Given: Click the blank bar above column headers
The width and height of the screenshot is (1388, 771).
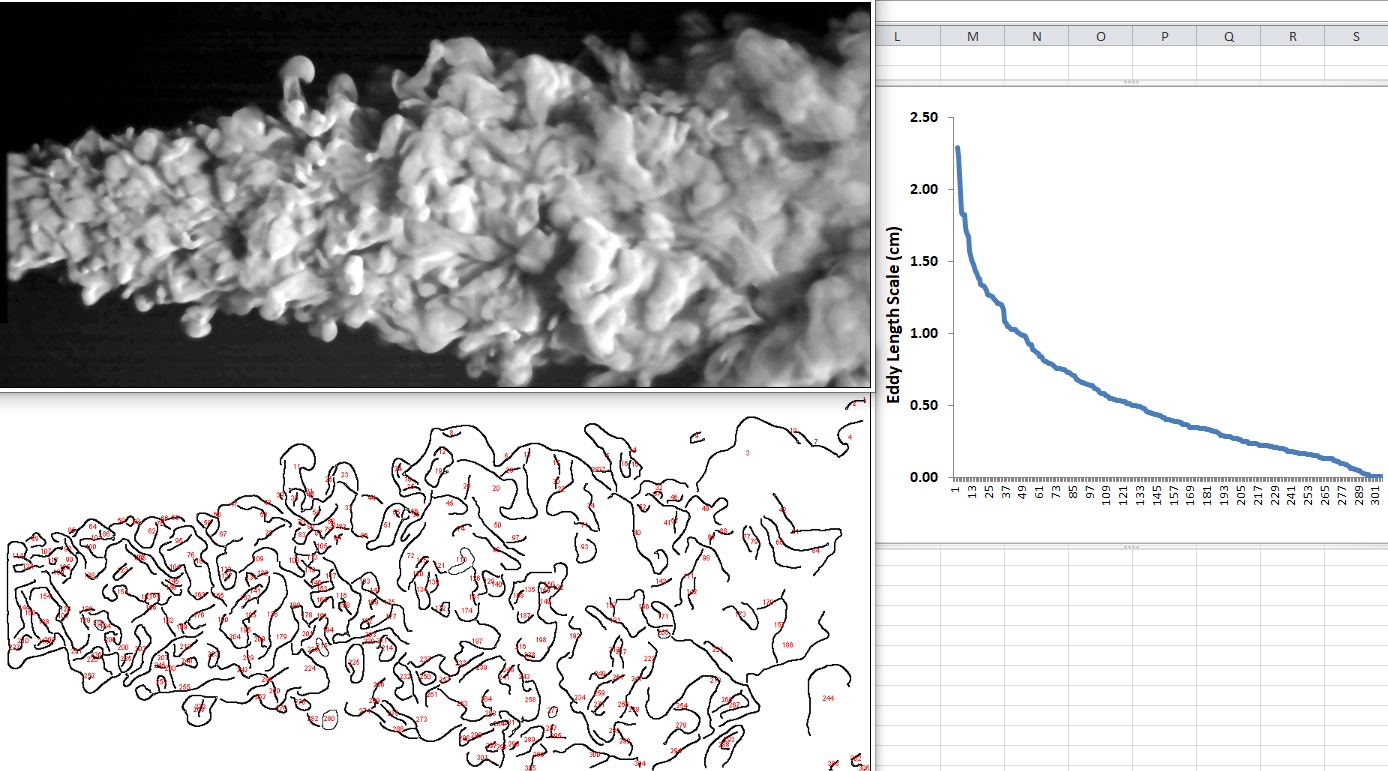Looking at the screenshot, I should pos(1131,12).
